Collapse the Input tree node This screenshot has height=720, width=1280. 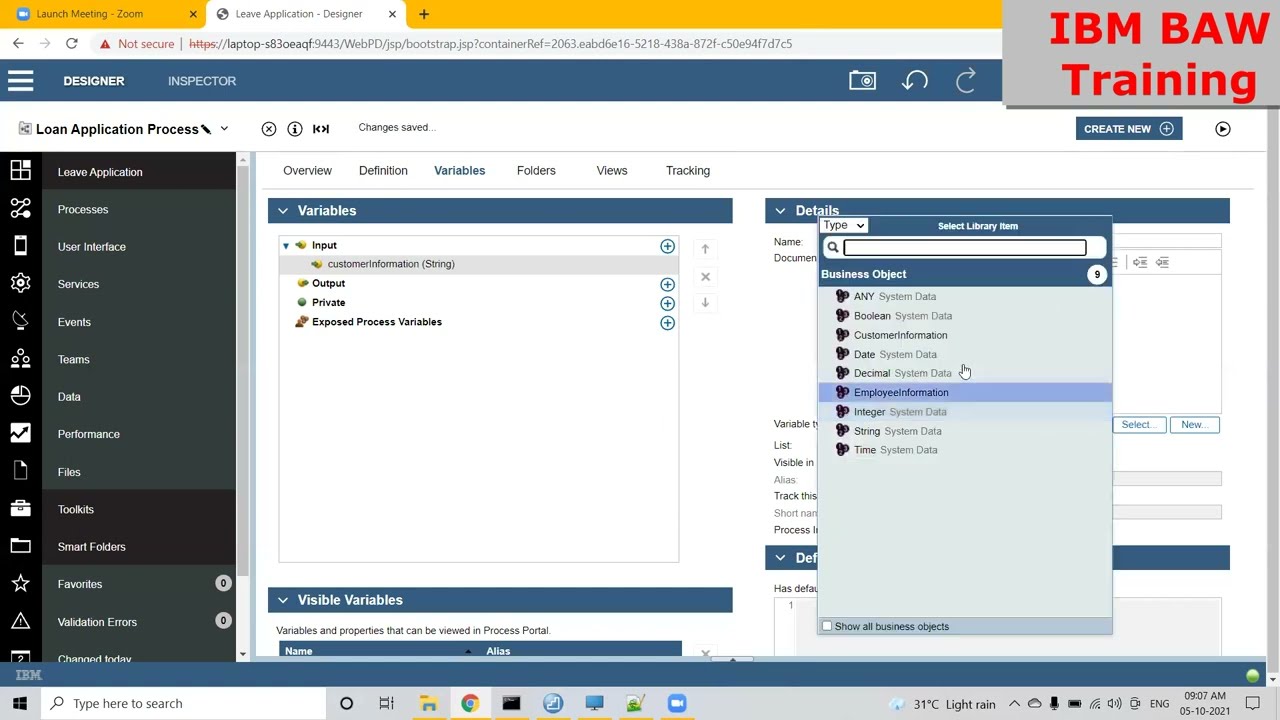point(286,246)
